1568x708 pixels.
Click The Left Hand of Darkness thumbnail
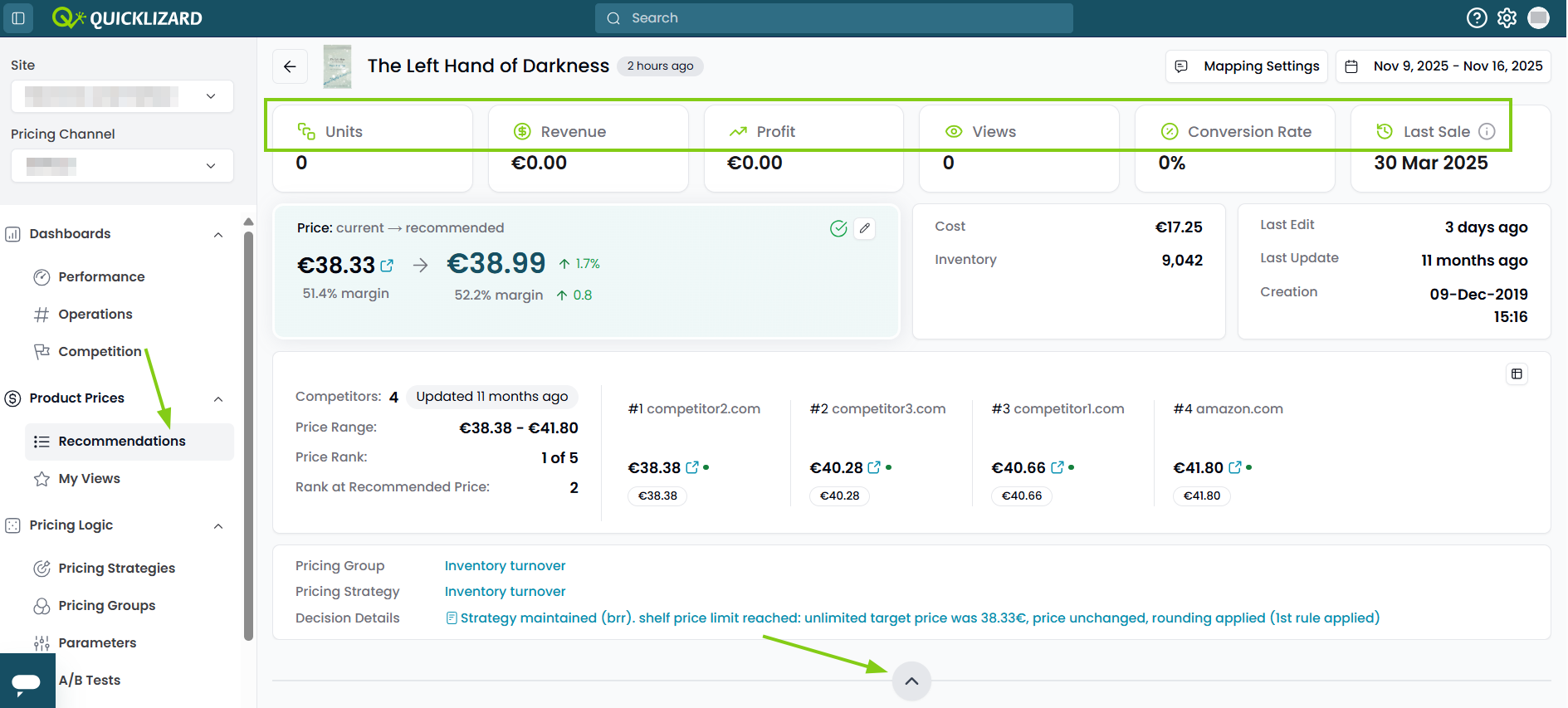tap(337, 66)
